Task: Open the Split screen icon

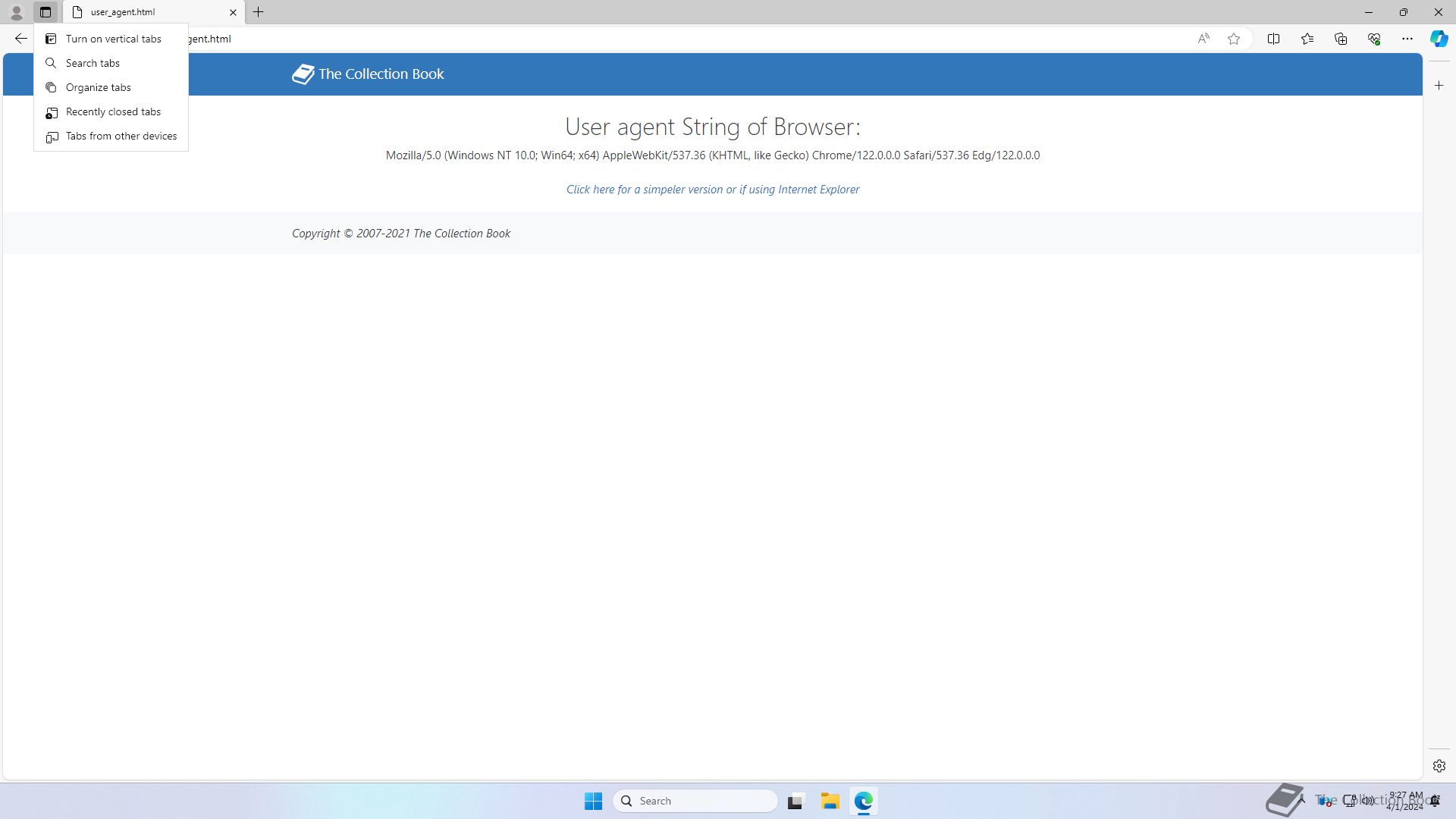Action: [1273, 39]
